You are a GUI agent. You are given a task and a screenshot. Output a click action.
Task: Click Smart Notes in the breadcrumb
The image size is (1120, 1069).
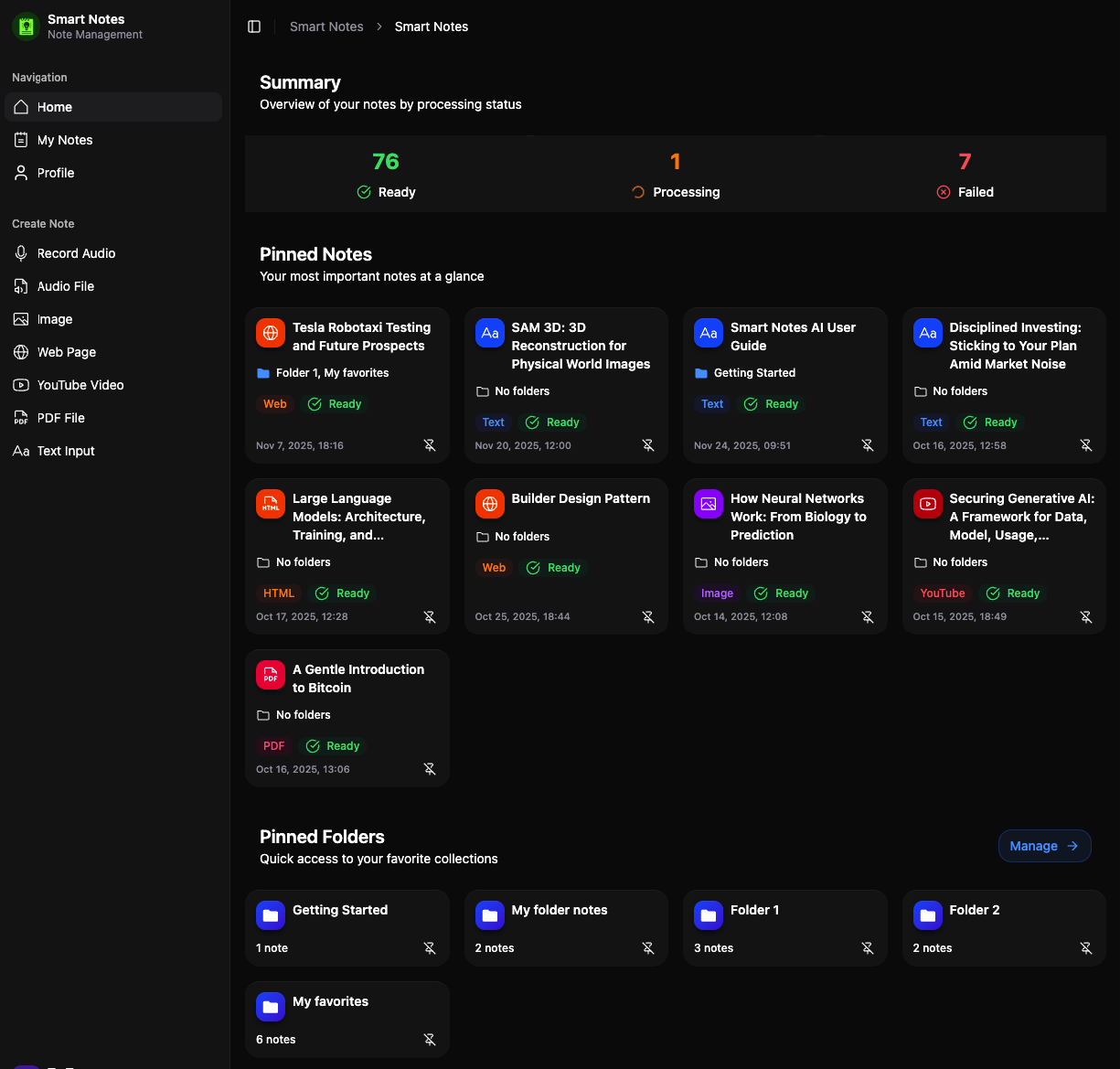coord(326,27)
